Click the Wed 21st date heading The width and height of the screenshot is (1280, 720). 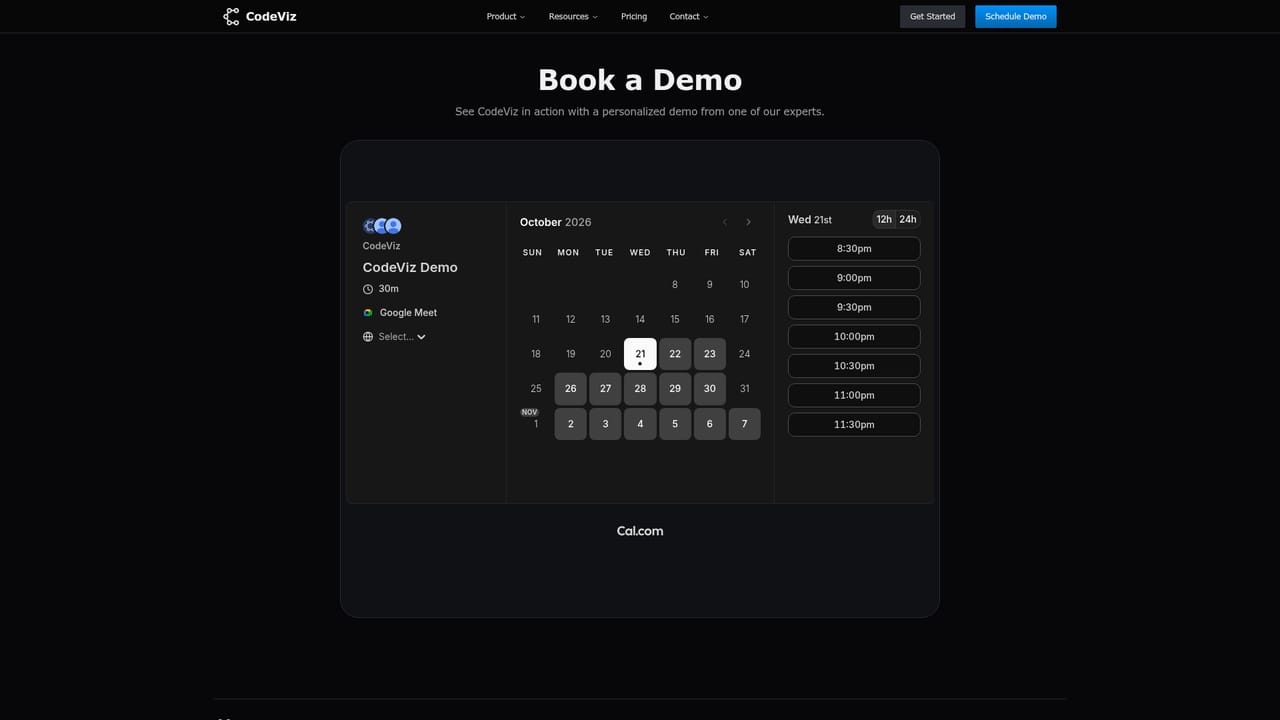click(810, 220)
